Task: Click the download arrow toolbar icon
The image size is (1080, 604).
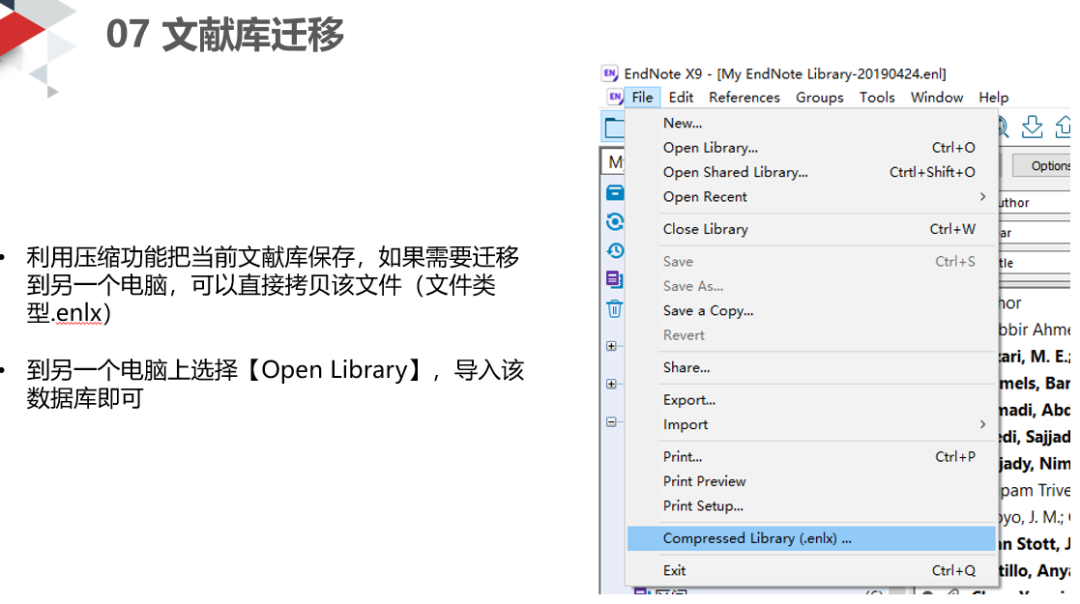Action: coord(1032,127)
